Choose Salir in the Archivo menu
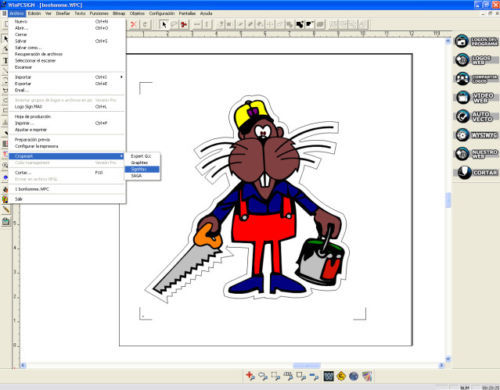 click(67, 199)
